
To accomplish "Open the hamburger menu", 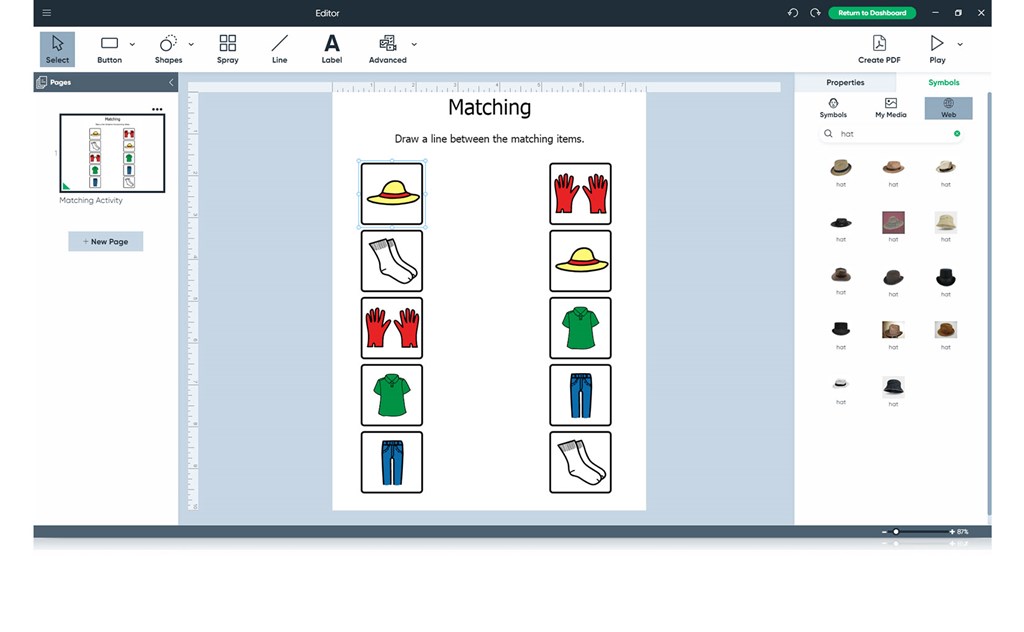I will pos(46,13).
